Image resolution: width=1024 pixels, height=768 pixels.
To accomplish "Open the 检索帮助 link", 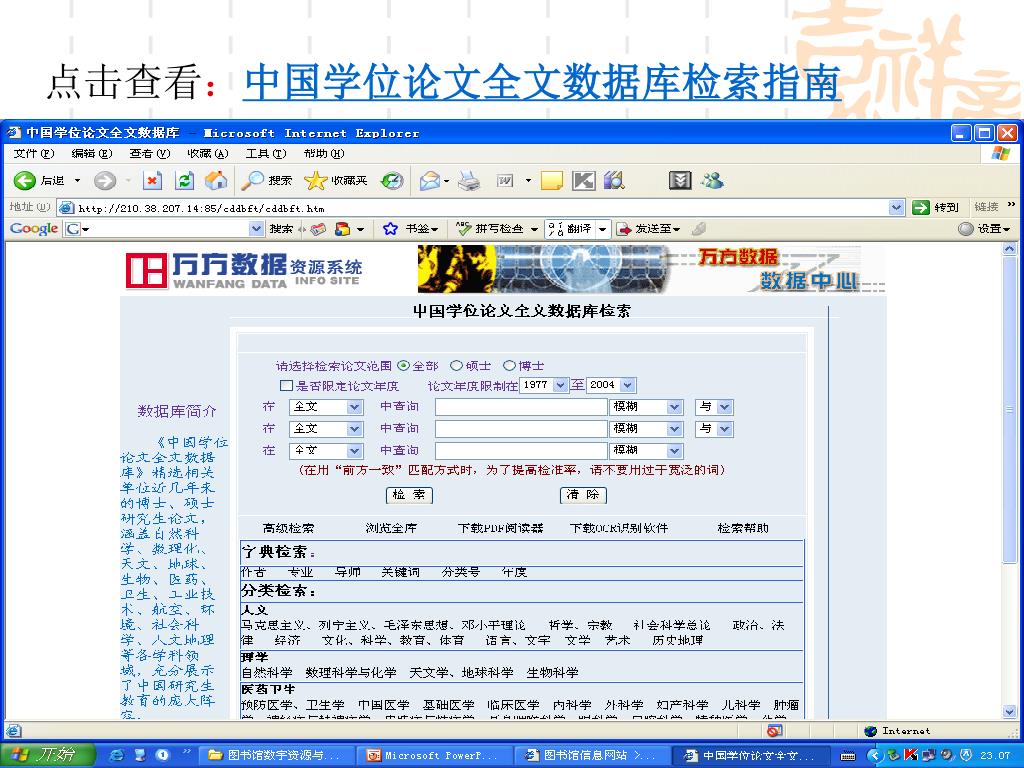I will click(743, 528).
